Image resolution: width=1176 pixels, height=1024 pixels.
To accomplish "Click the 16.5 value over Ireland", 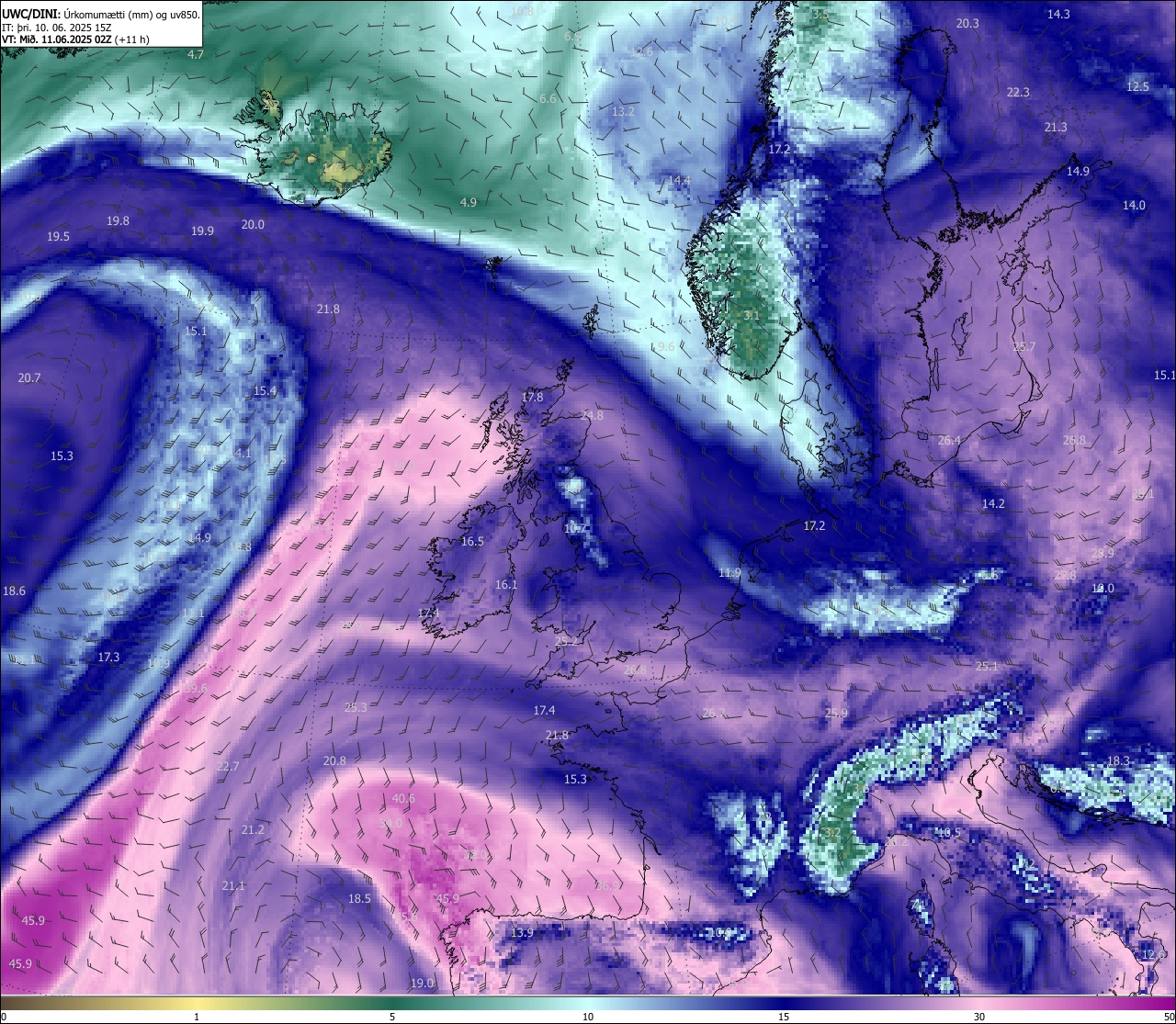I will (472, 542).
